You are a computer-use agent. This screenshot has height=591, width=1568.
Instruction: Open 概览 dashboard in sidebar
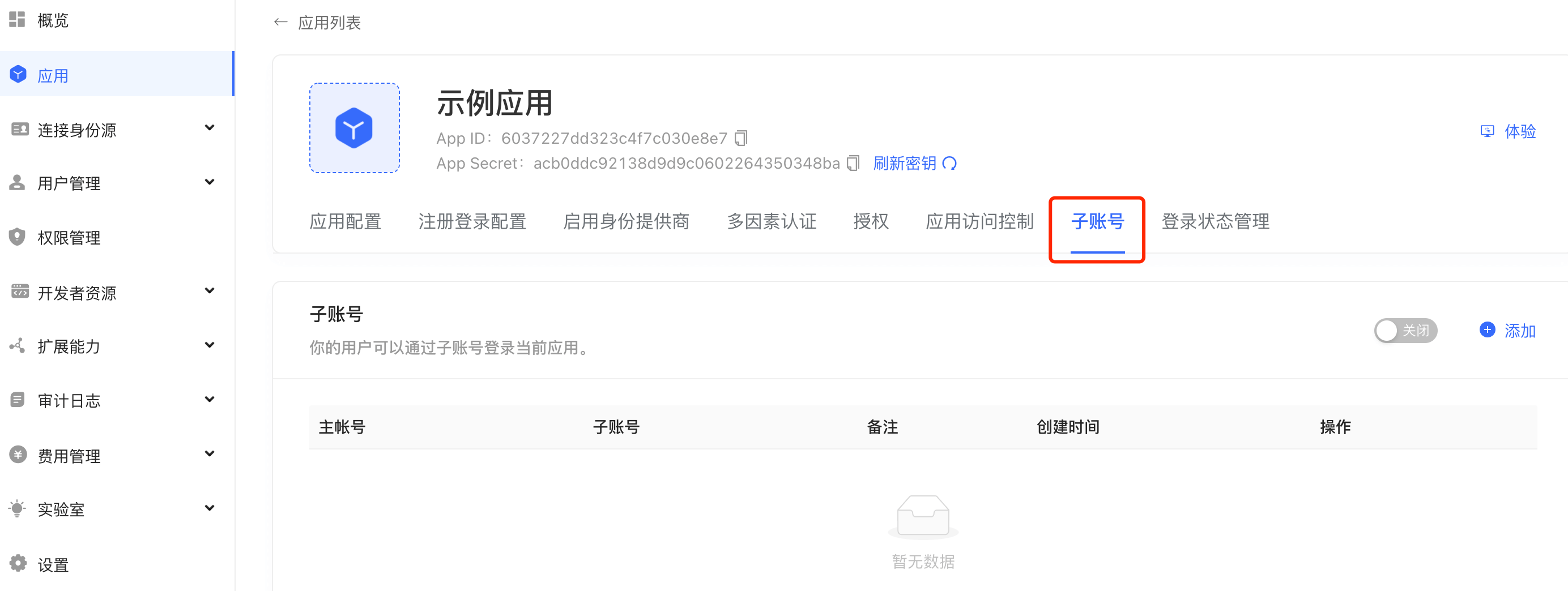coord(53,21)
